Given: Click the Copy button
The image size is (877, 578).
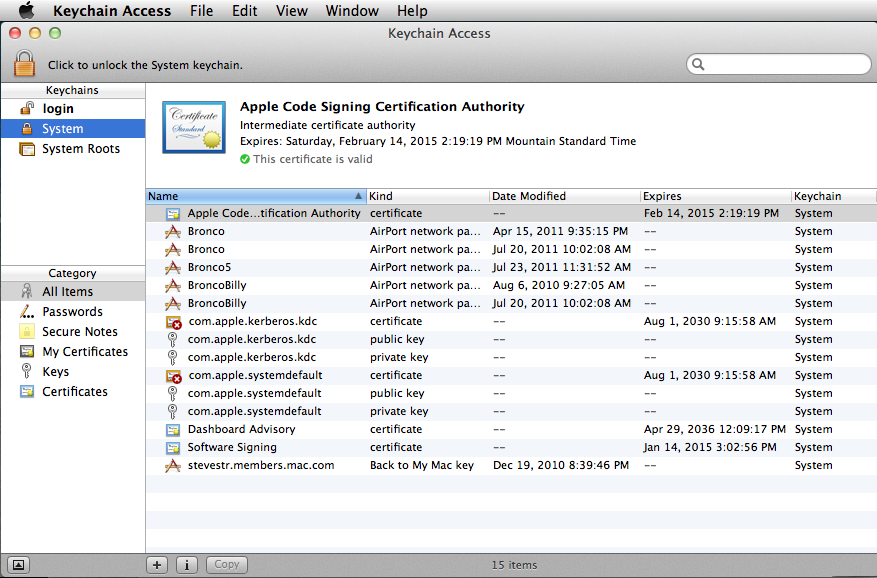Looking at the screenshot, I should [227, 565].
